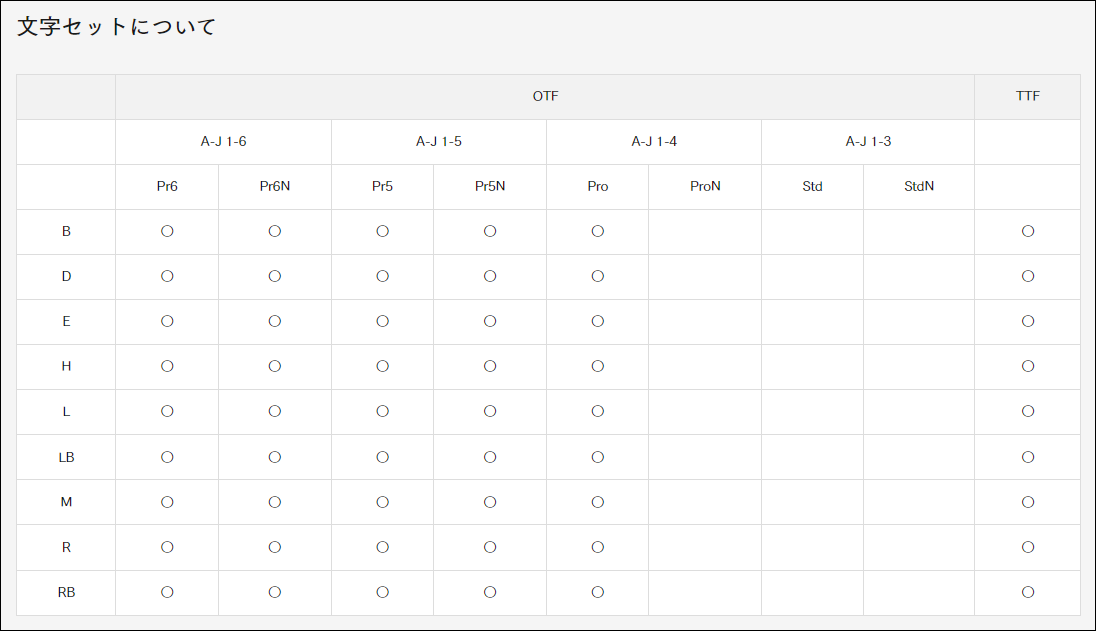Click the circle for row B under Pr6
1096x631 pixels.
167,231
